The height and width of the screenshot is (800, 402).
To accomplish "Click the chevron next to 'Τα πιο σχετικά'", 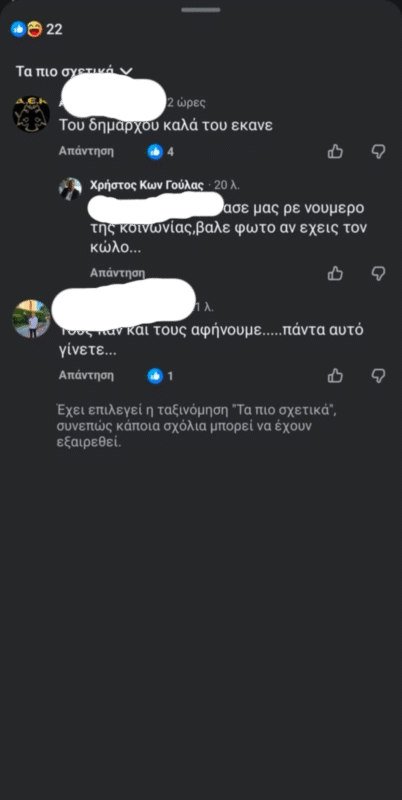I will tap(125, 71).
